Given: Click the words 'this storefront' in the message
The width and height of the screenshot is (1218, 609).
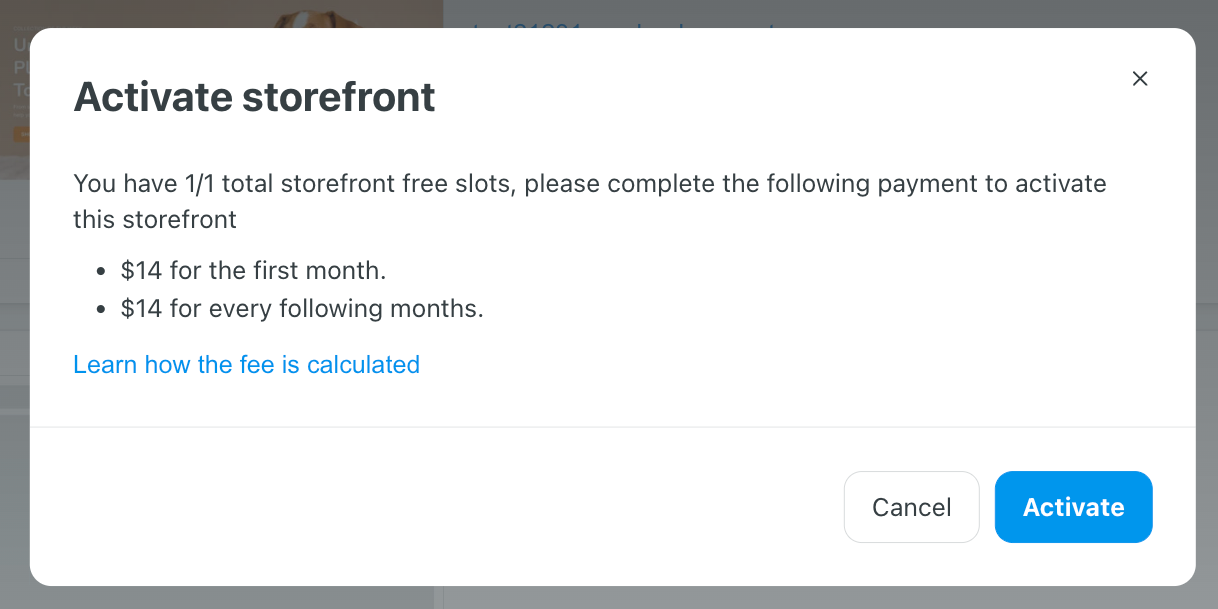Looking at the screenshot, I should (155, 219).
